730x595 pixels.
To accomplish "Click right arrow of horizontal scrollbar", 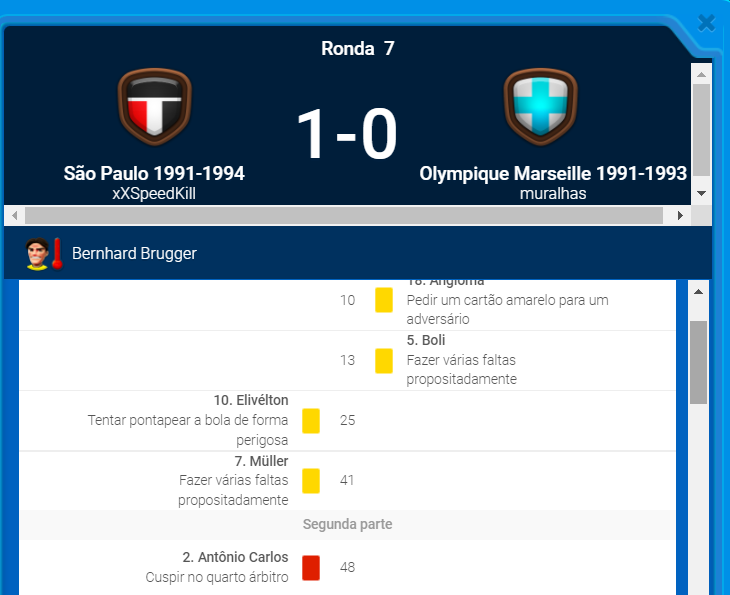I will 681,215.
